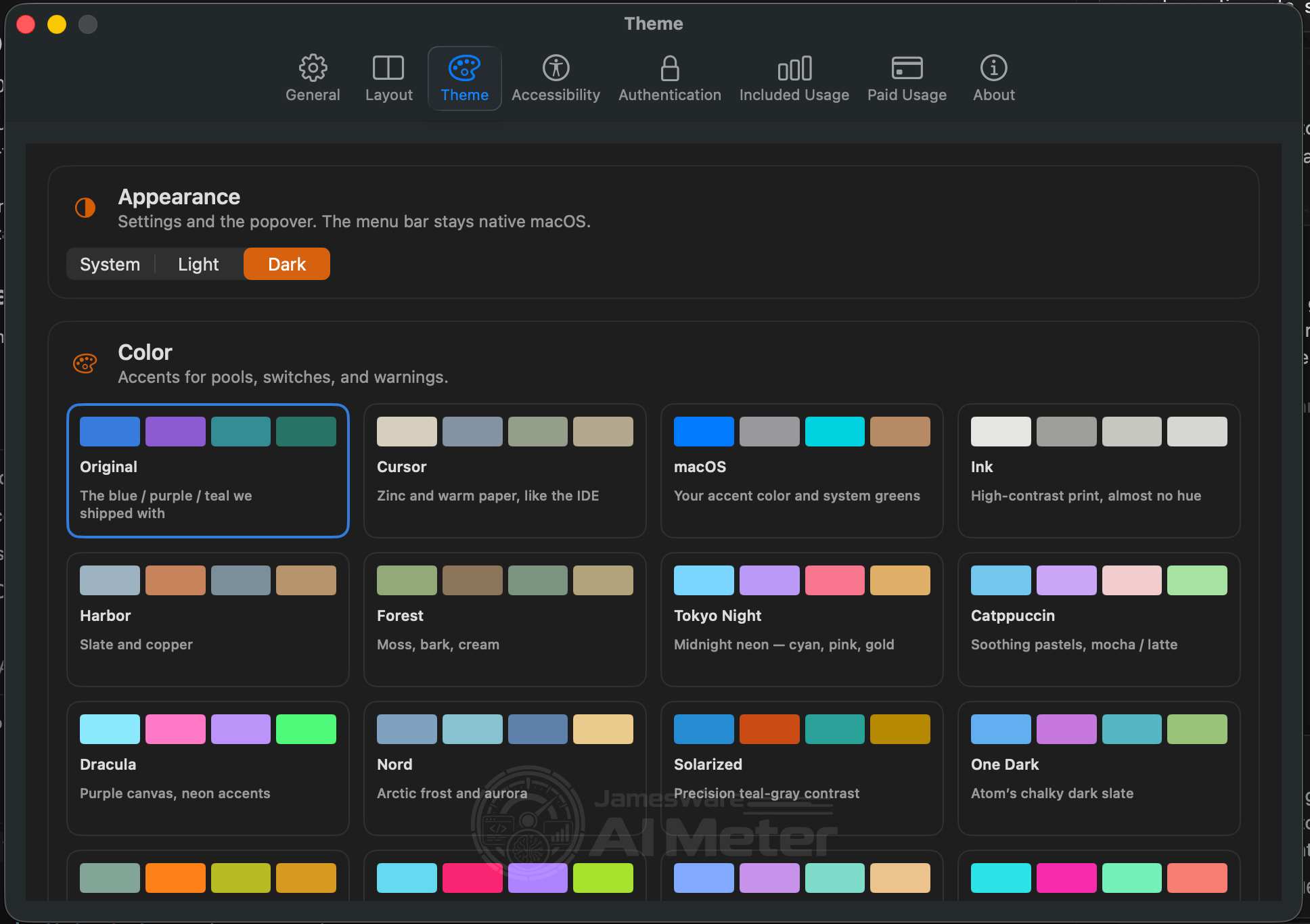
Task: Open the Layout panel icon
Action: [x=388, y=68]
